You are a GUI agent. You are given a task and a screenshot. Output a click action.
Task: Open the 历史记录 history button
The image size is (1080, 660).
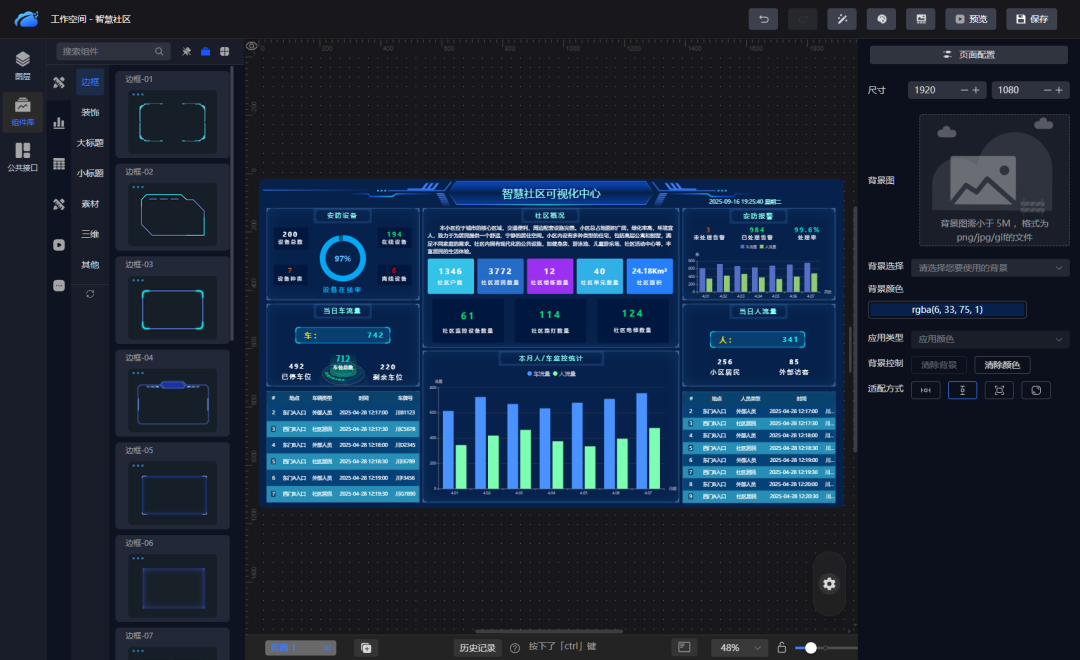pos(477,648)
